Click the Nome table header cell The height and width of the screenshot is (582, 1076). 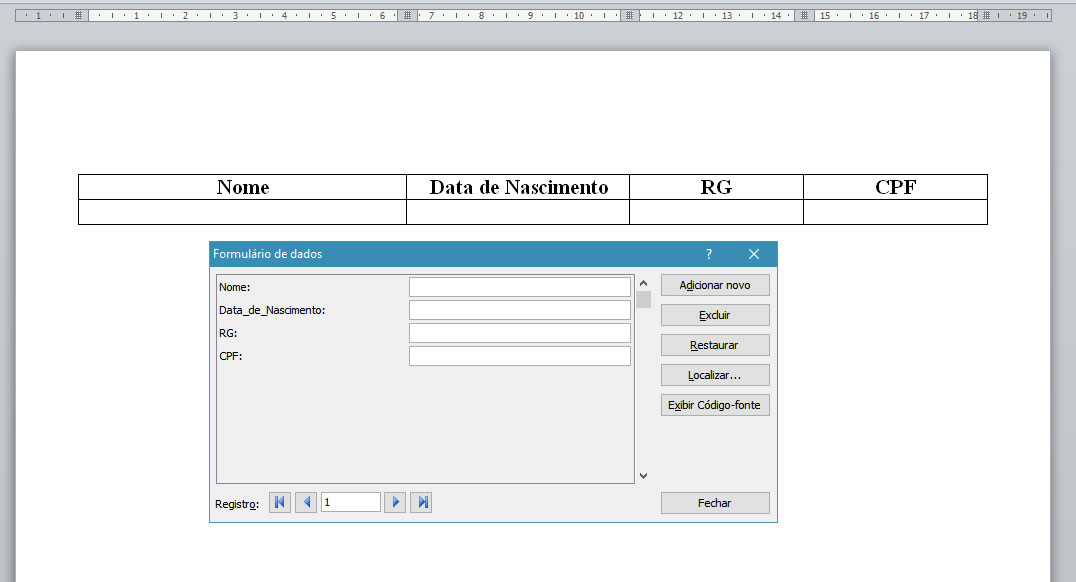tap(242, 187)
